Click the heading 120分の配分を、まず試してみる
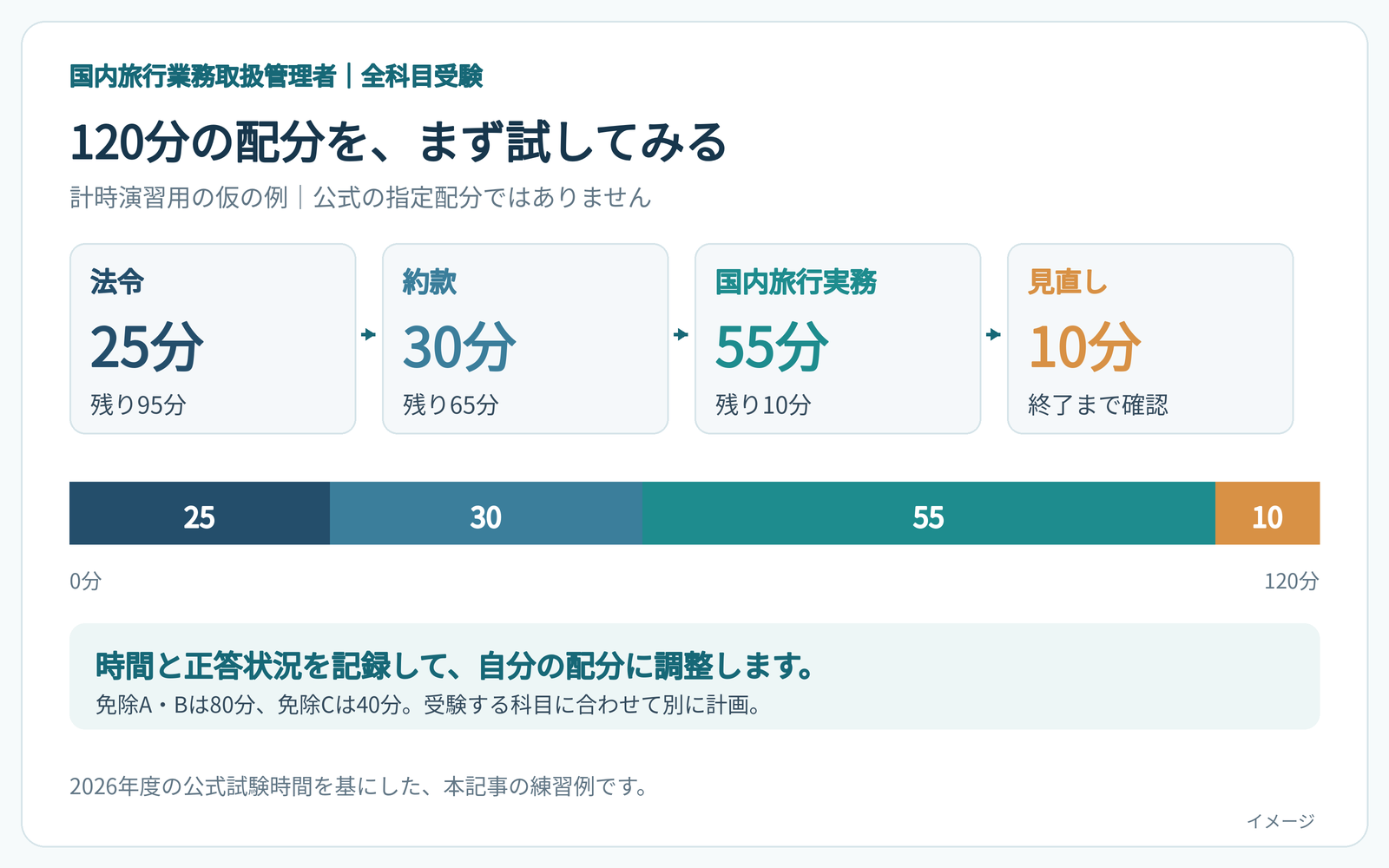This screenshot has height=868, width=1389. pos(398,142)
